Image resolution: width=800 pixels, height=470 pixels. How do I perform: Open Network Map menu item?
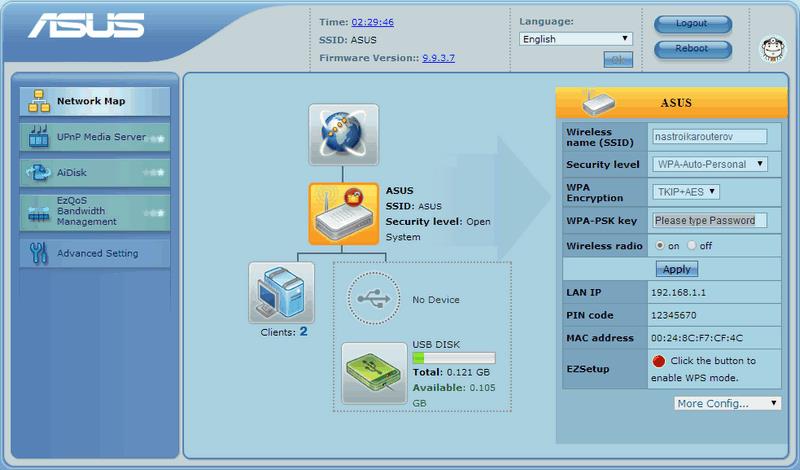coord(95,101)
